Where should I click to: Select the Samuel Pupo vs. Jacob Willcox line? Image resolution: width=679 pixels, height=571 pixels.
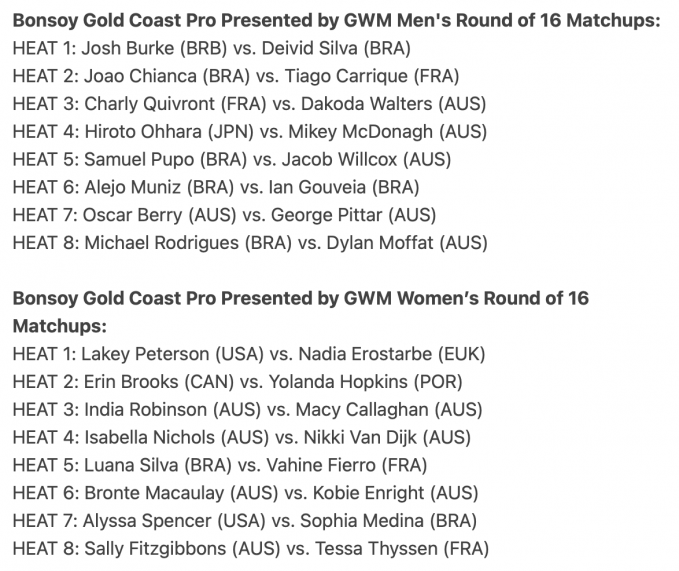232,159
